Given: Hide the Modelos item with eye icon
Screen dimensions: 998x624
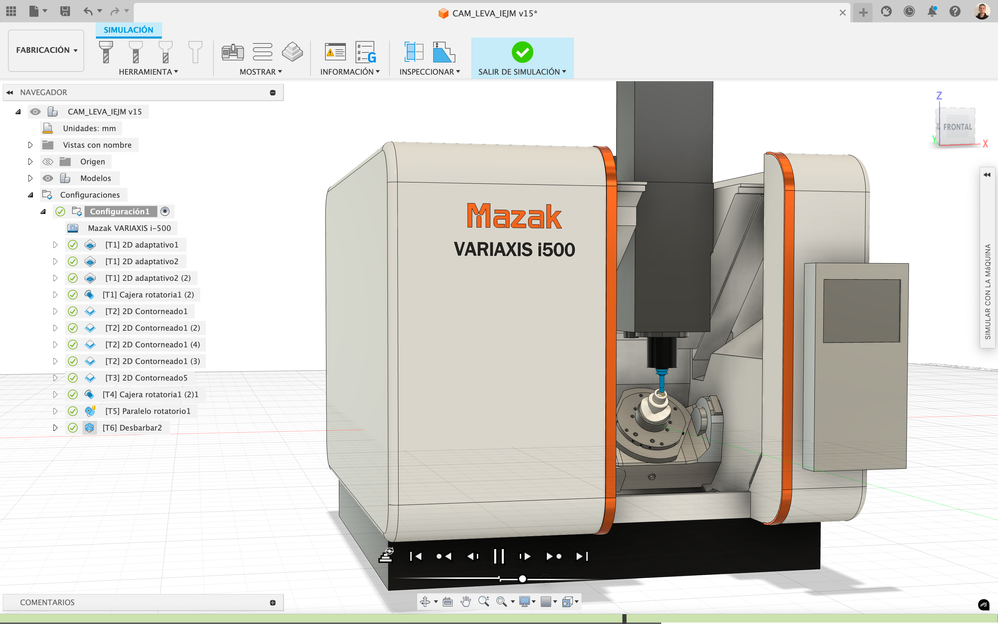Looking at the screenshot, I should 47,178.
